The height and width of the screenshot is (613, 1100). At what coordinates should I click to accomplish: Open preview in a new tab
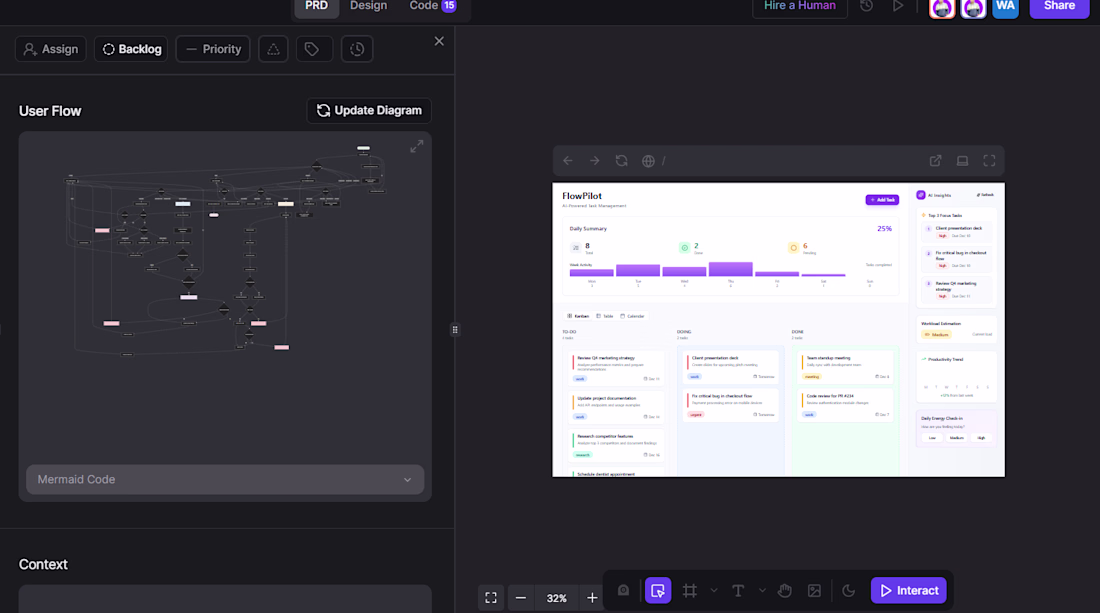tap(935, 161)
